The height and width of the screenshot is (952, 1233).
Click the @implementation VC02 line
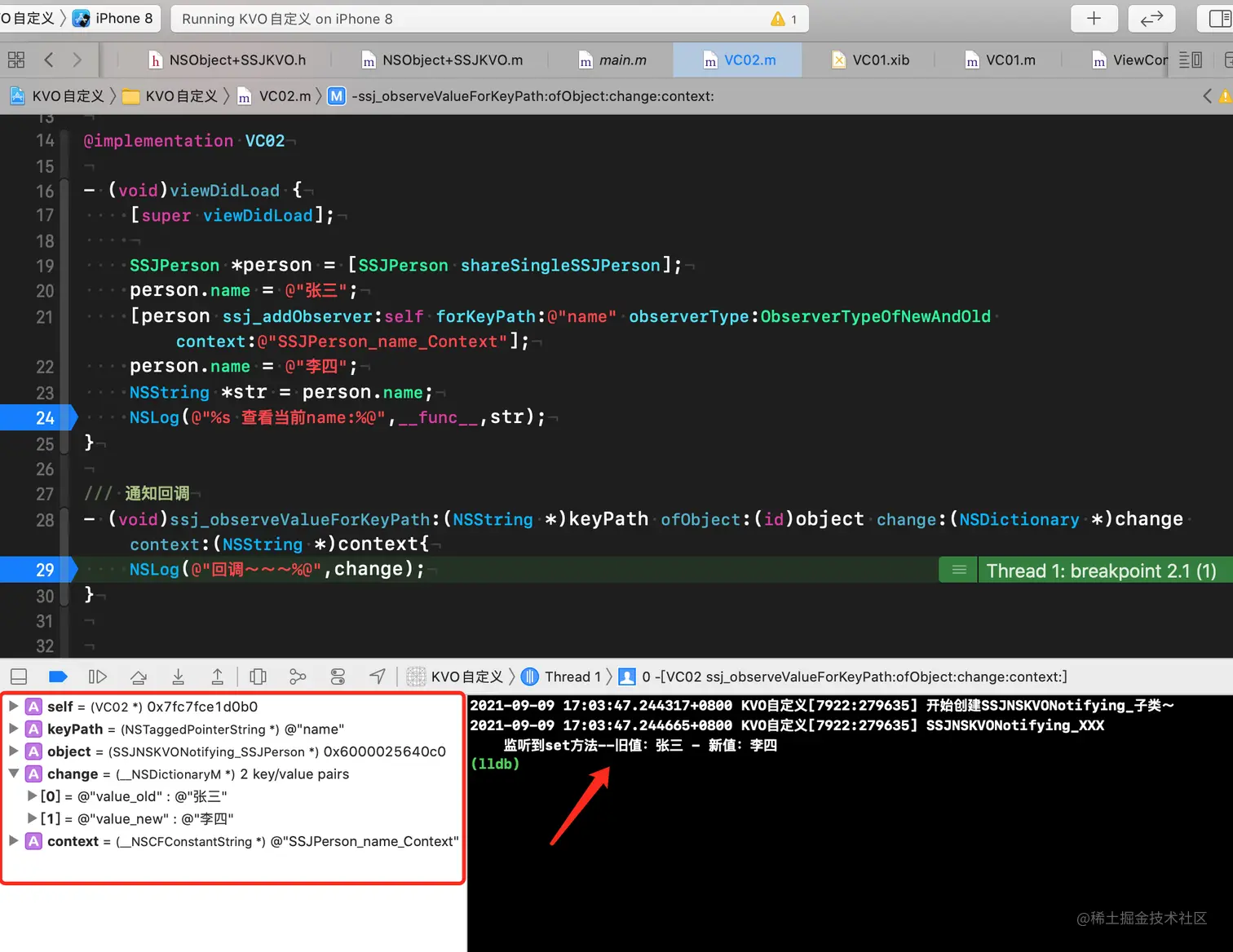tap(184, 140)
